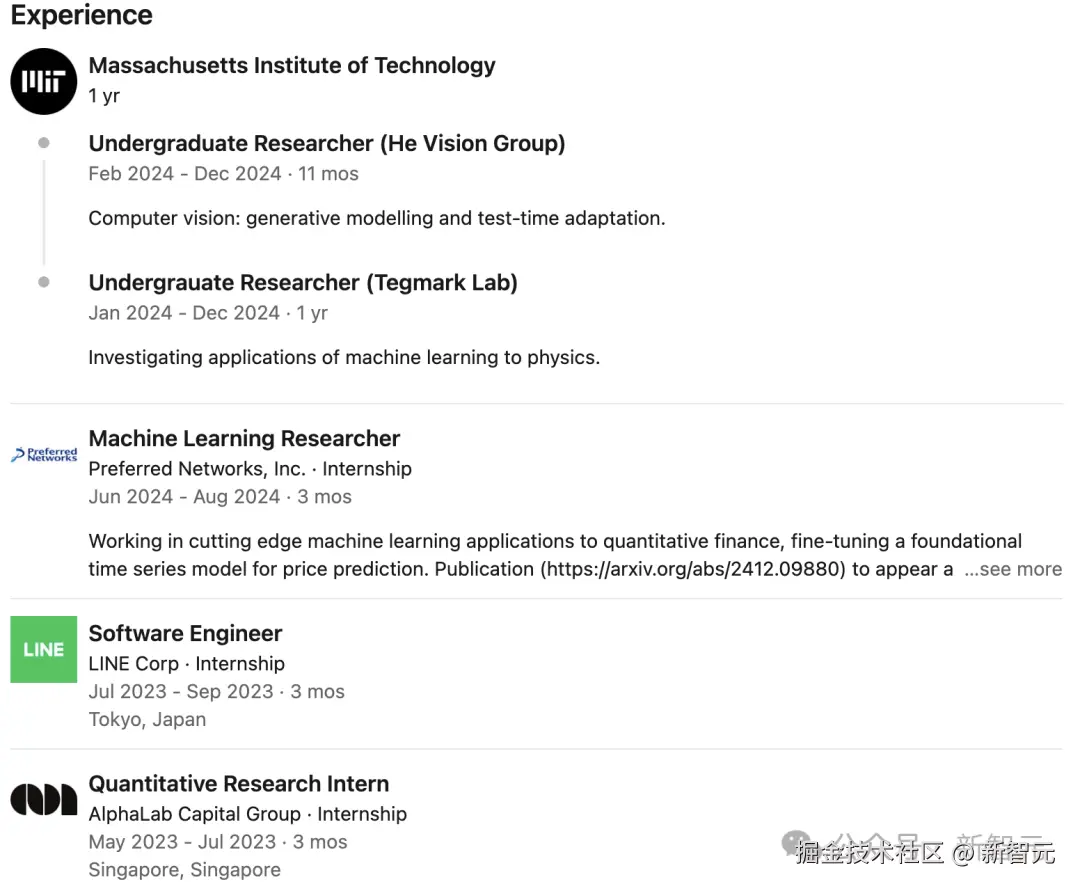1080x891 pixels.
Task: Open Massachusetts Institute of Technology company link
Action: pyautogui.click(x=291, y=66)
